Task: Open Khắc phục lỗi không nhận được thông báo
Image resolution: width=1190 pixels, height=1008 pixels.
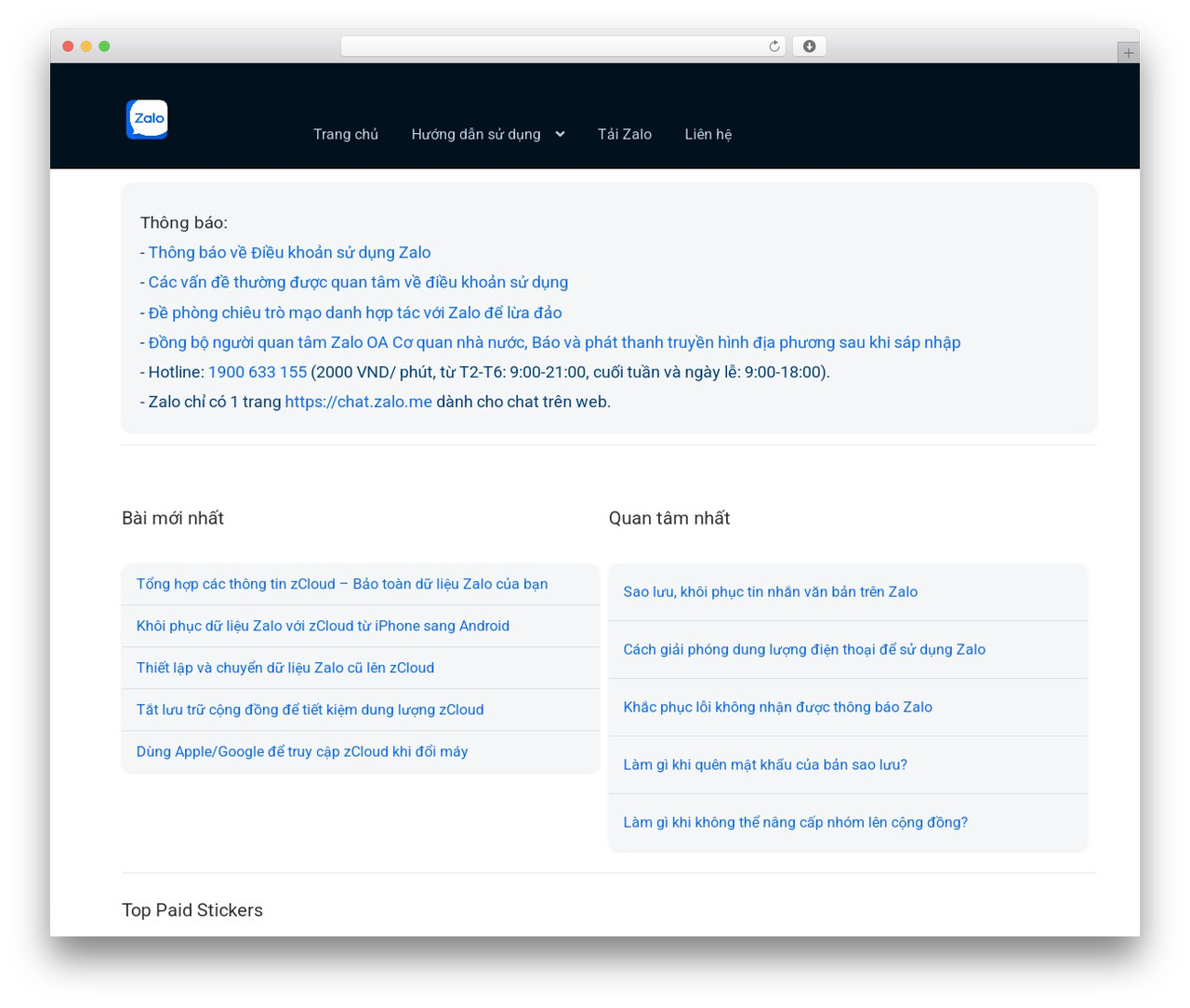Action: 778,707
